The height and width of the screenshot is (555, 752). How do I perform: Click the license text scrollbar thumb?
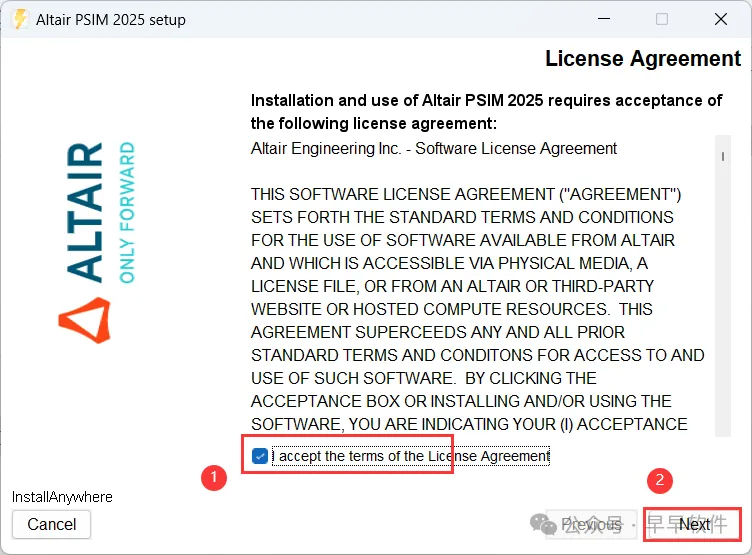tap(722, 156)
